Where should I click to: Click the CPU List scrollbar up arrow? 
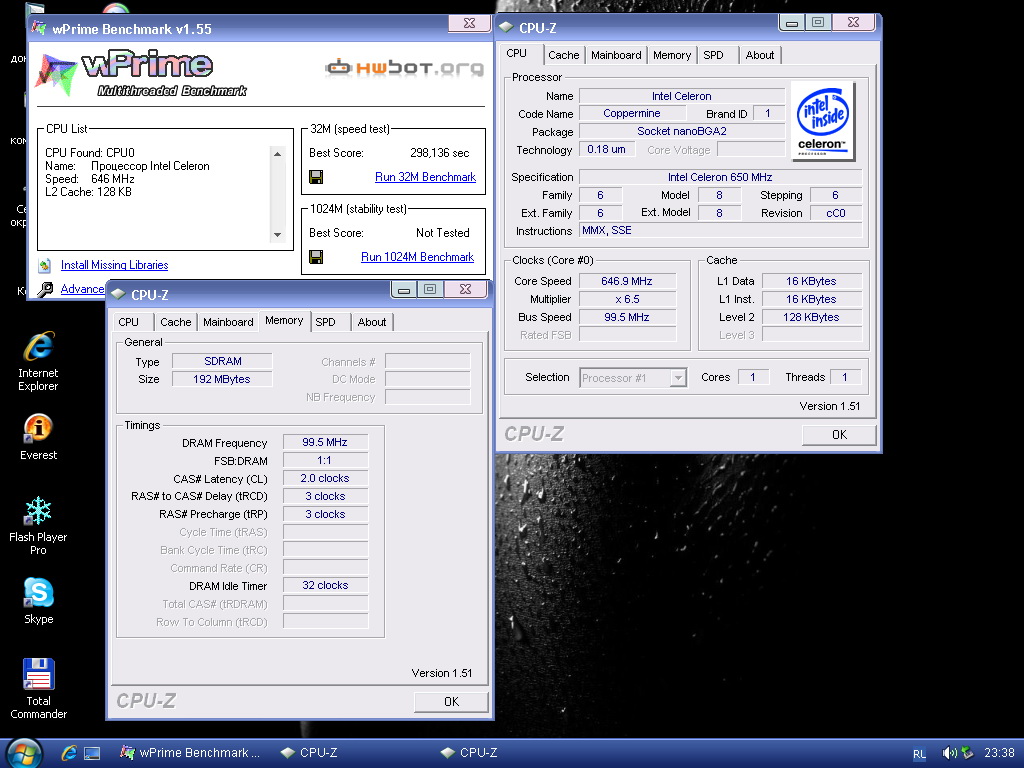[278, 154]
